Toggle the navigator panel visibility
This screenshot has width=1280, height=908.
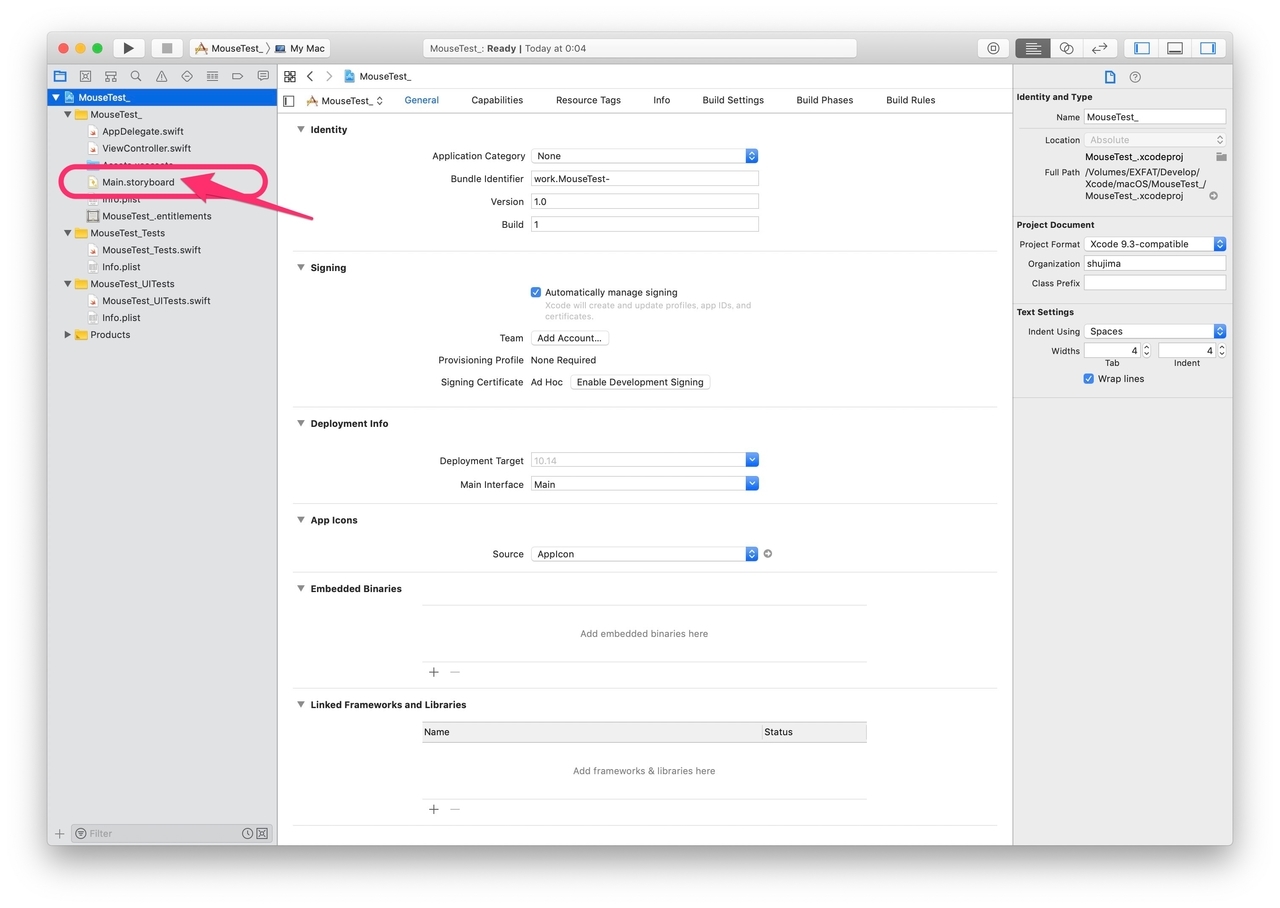click(1142, 48)
